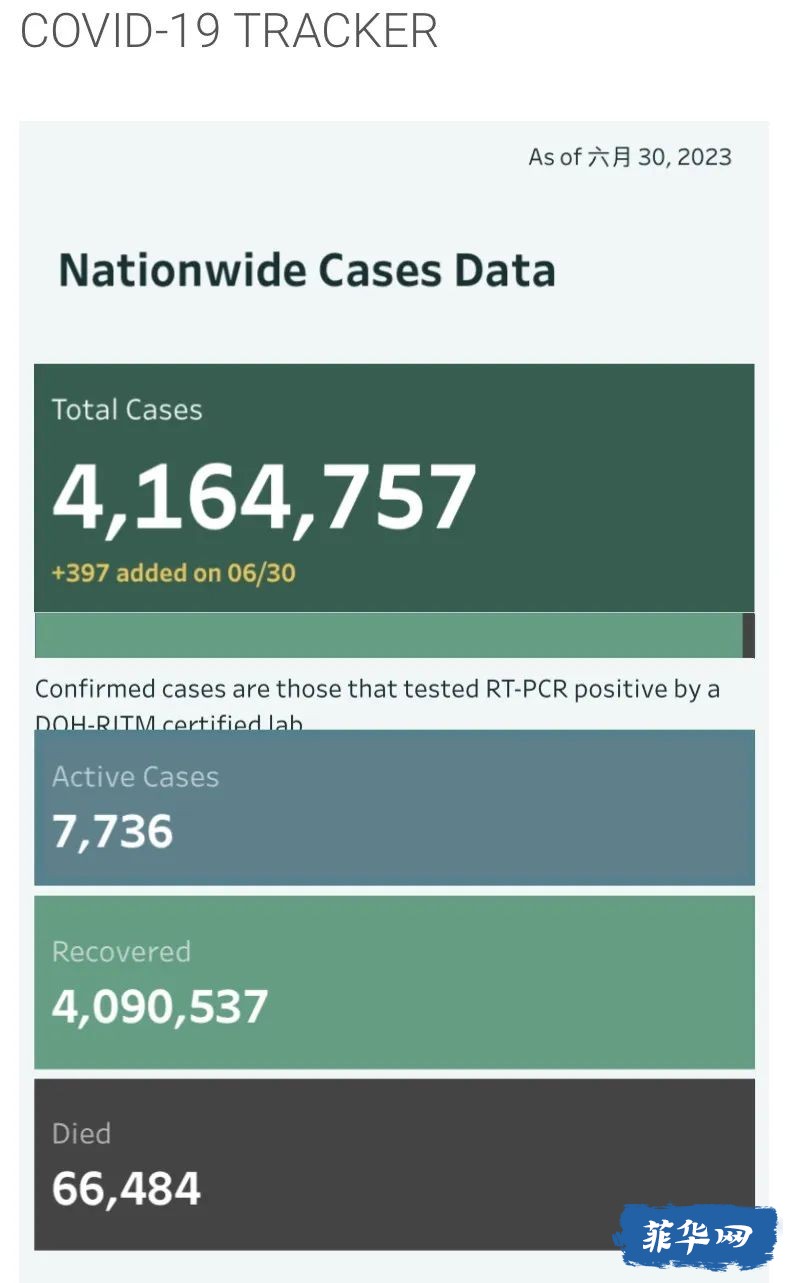Open the Recovered card label
The width and height of the screenshot is (788, 1283).
tap(121, 951)
